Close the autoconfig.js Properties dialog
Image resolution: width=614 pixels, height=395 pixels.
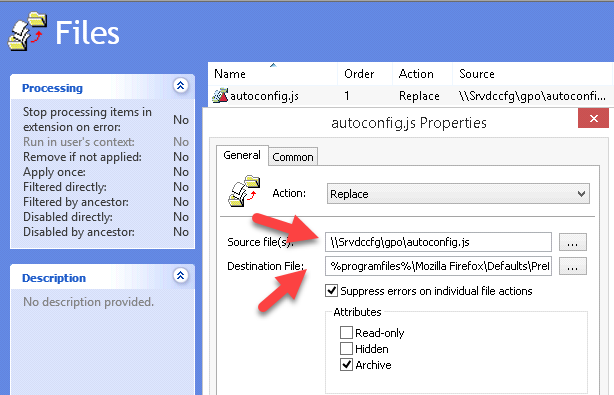(x=594, y=118)
